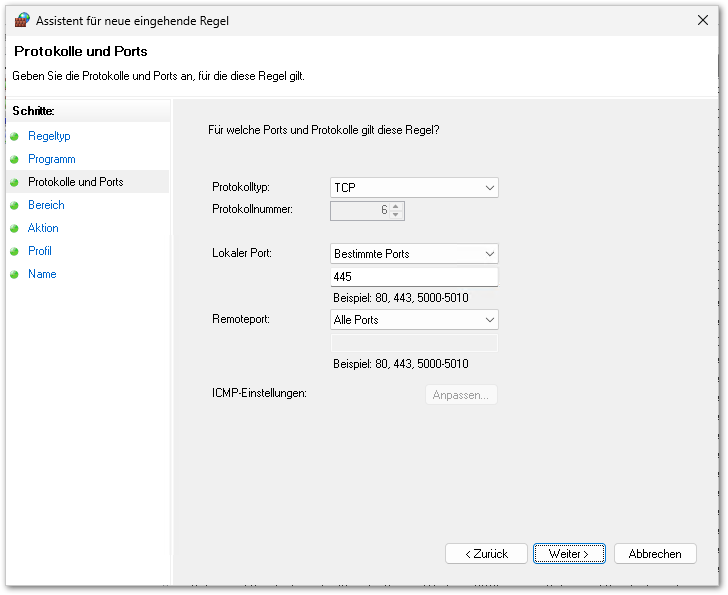Select the Protokolle und Ports step
728x595 pixels.
(76, 182)
